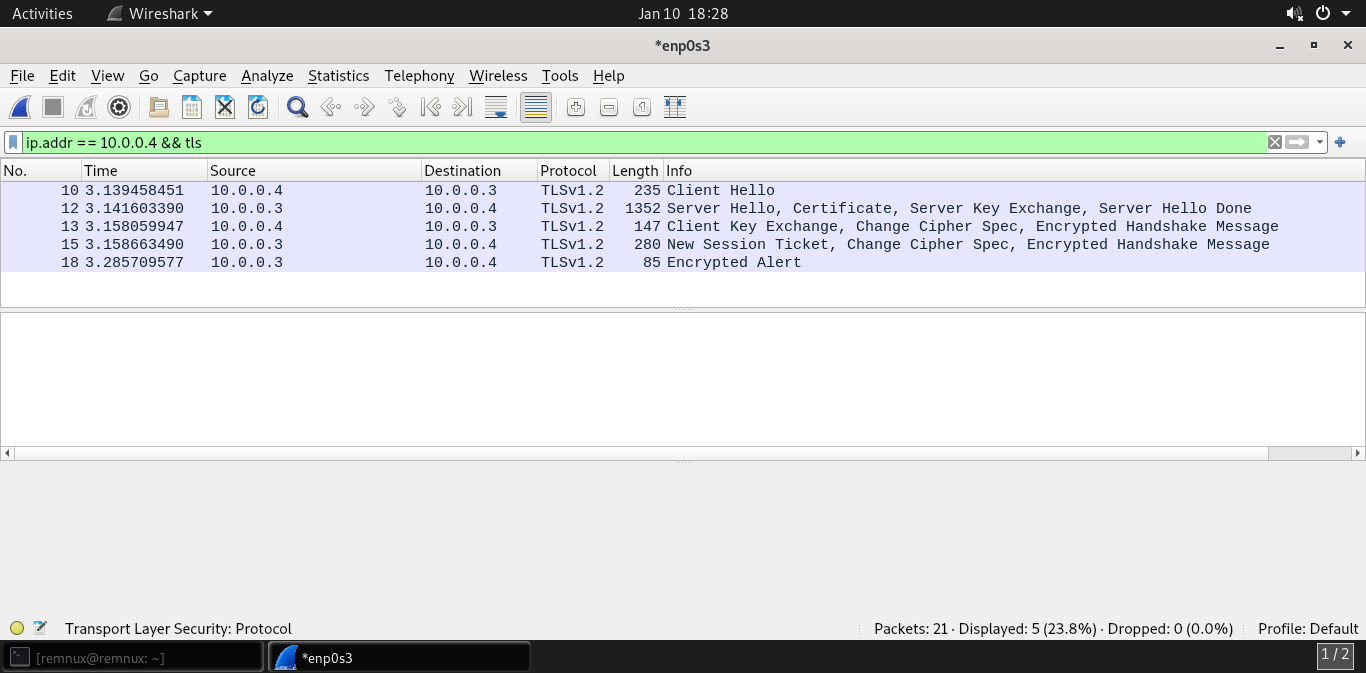Zoom in on the packet list text
The image size is (1366, 673).
point(575,107)
